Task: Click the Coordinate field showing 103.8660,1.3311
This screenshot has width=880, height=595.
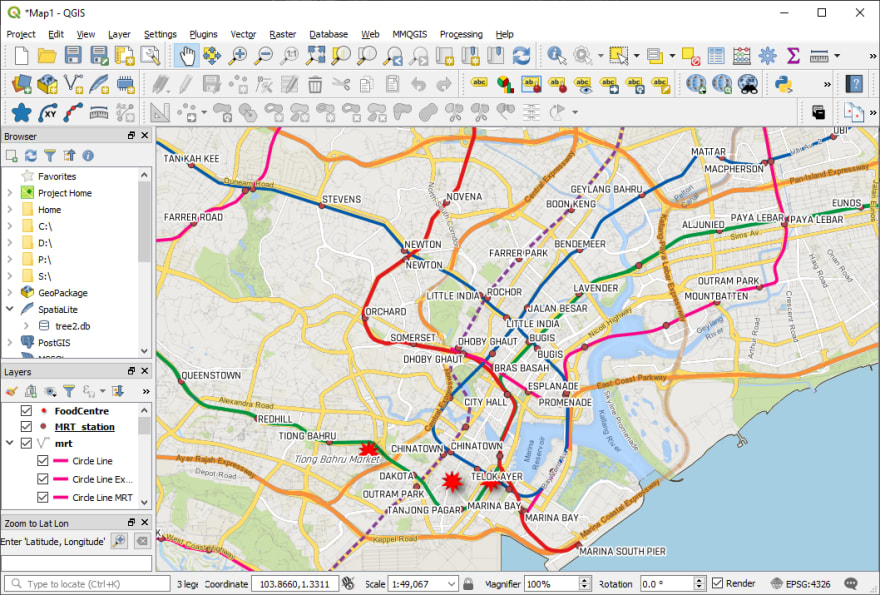Action: click(295, 584)
